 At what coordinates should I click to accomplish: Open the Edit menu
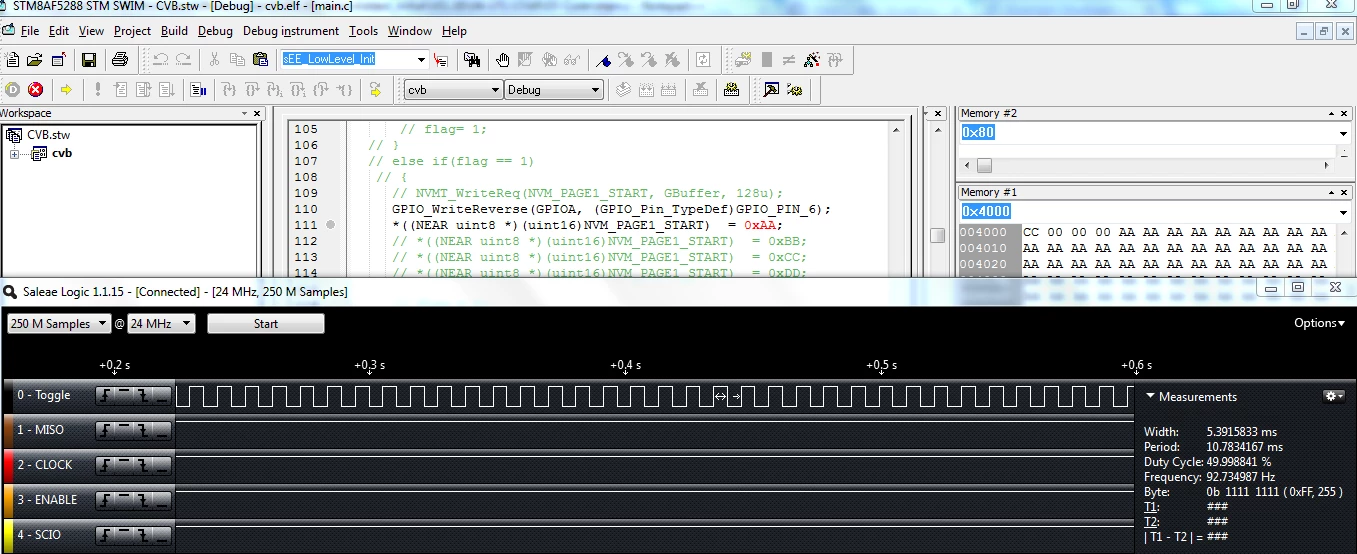coord(59,31)
